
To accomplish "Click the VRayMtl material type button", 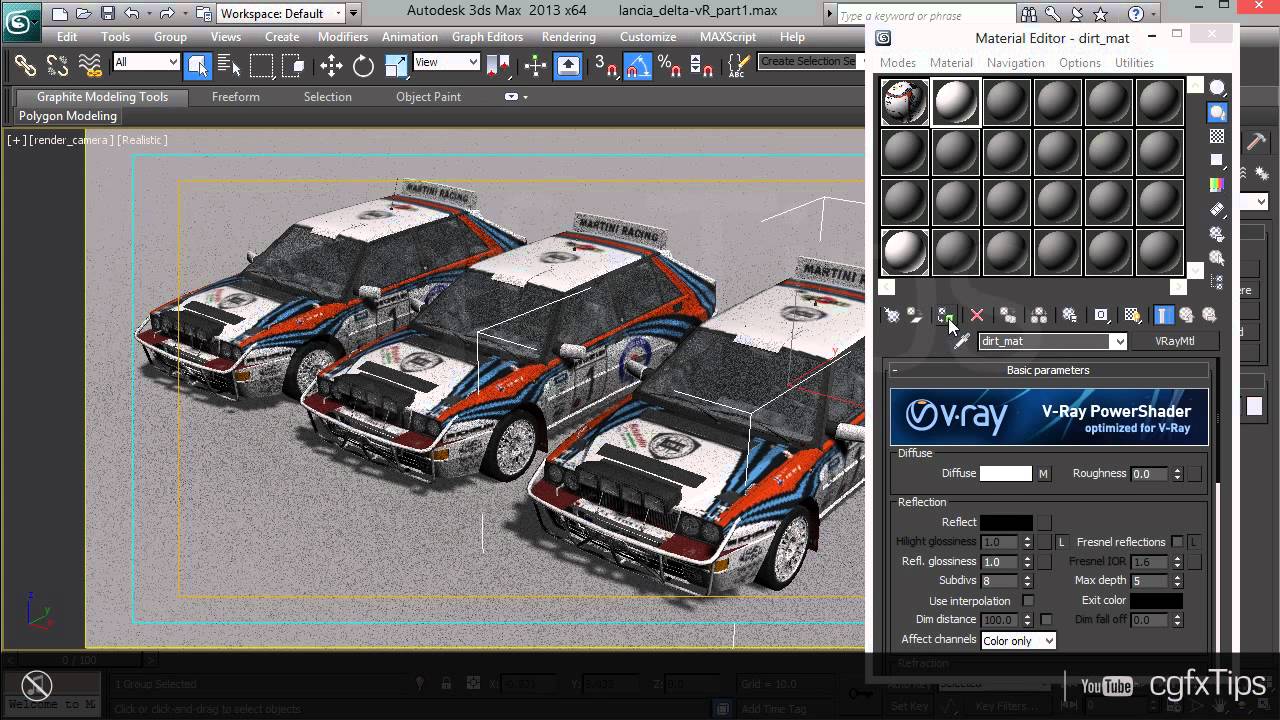I will 1174,341.
